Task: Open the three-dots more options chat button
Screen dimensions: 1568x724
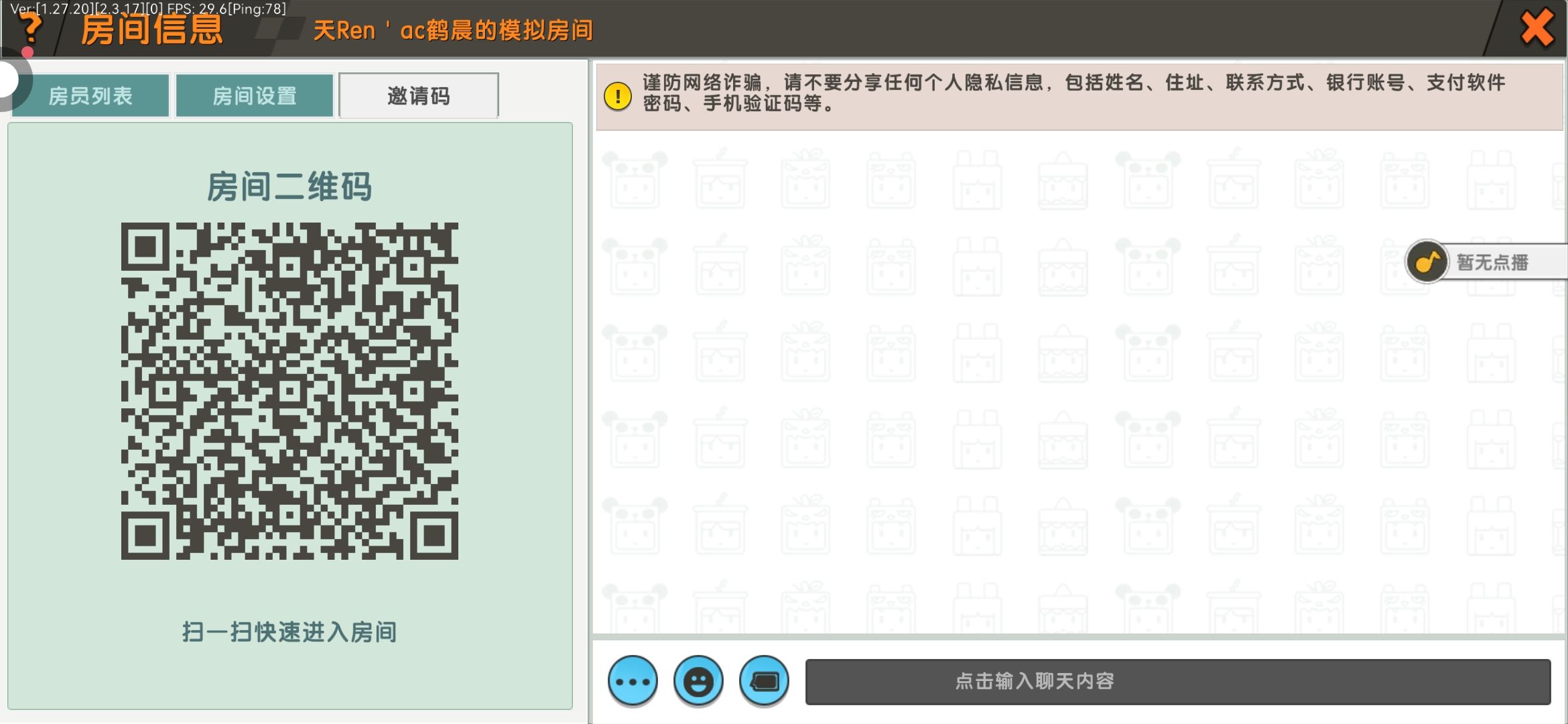Action: coord(633,681)
